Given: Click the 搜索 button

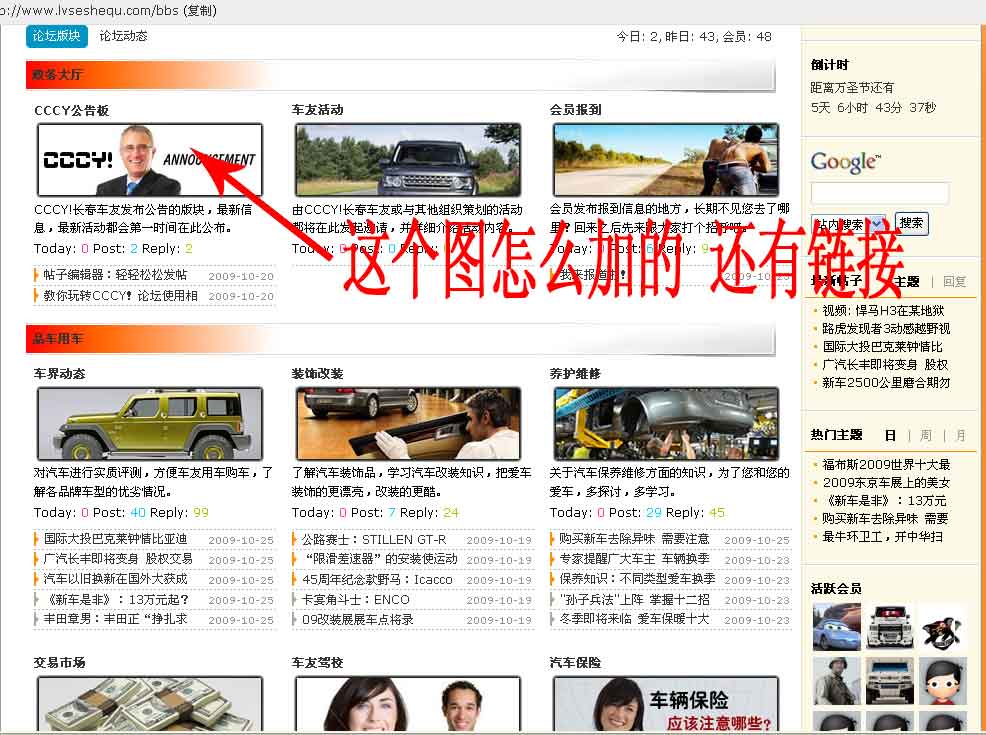Looking at the screenshot, I should point(911,223).
